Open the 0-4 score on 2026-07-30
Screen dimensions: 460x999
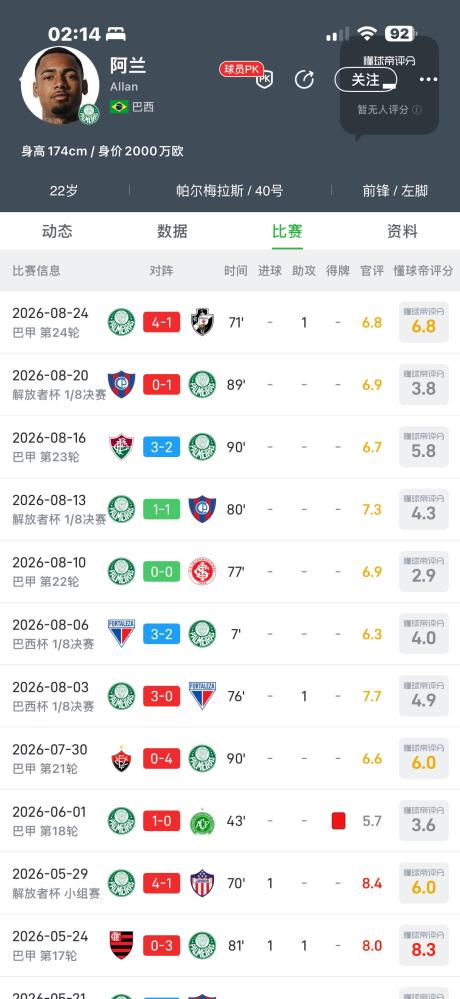click(x=161, y=759)
